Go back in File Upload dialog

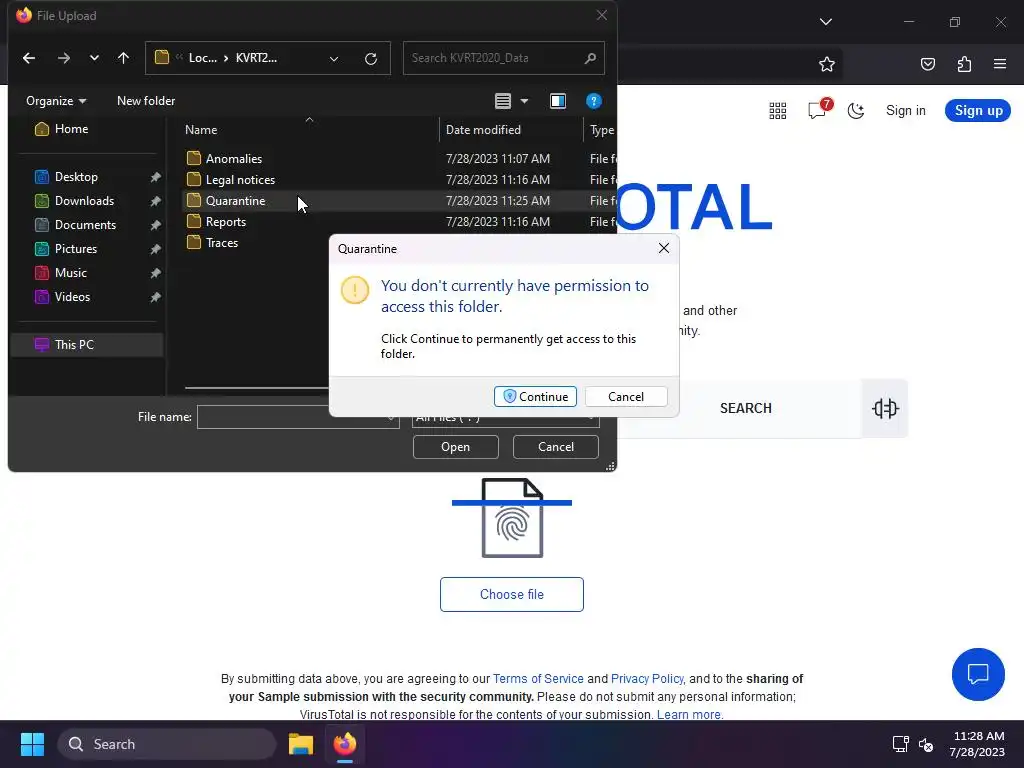coord(29,58)
